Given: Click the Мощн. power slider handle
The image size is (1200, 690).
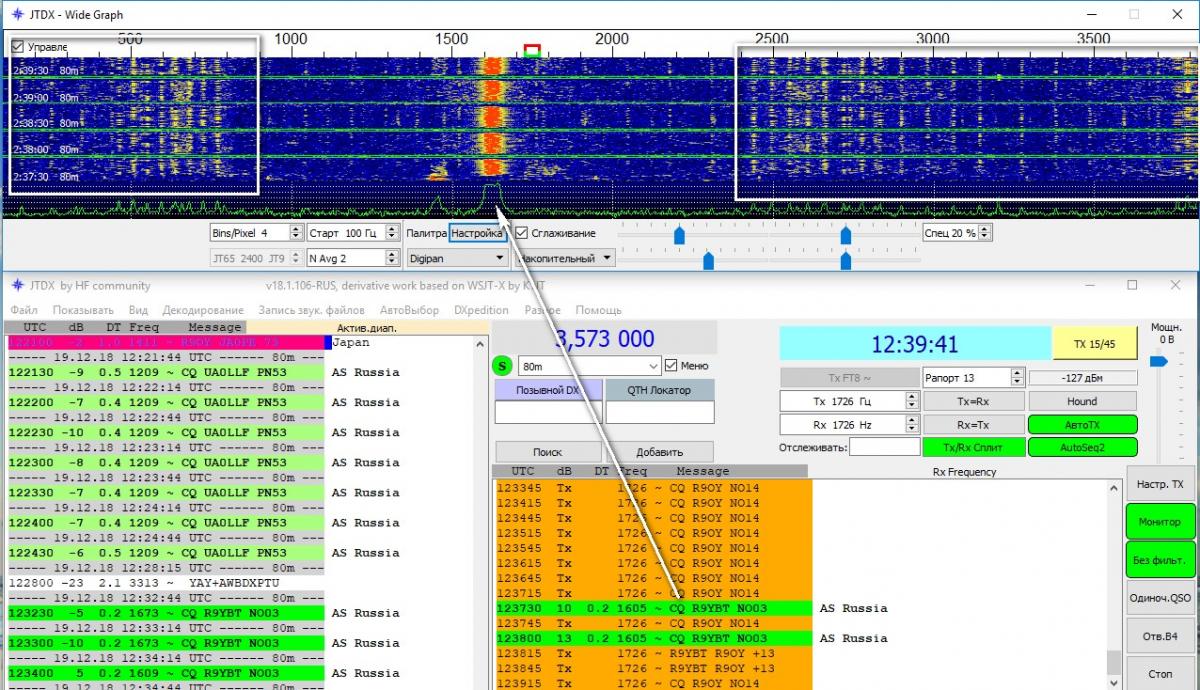Looking at the screenshot, I should coord(1158,362).
